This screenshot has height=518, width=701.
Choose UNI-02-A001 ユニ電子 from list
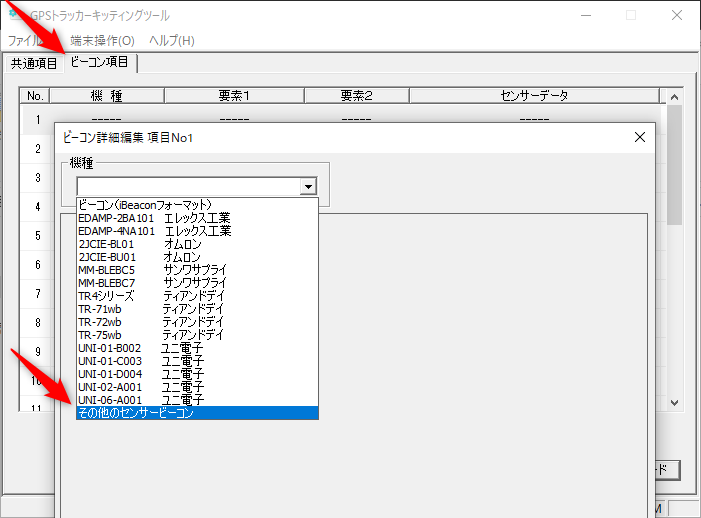197,387
